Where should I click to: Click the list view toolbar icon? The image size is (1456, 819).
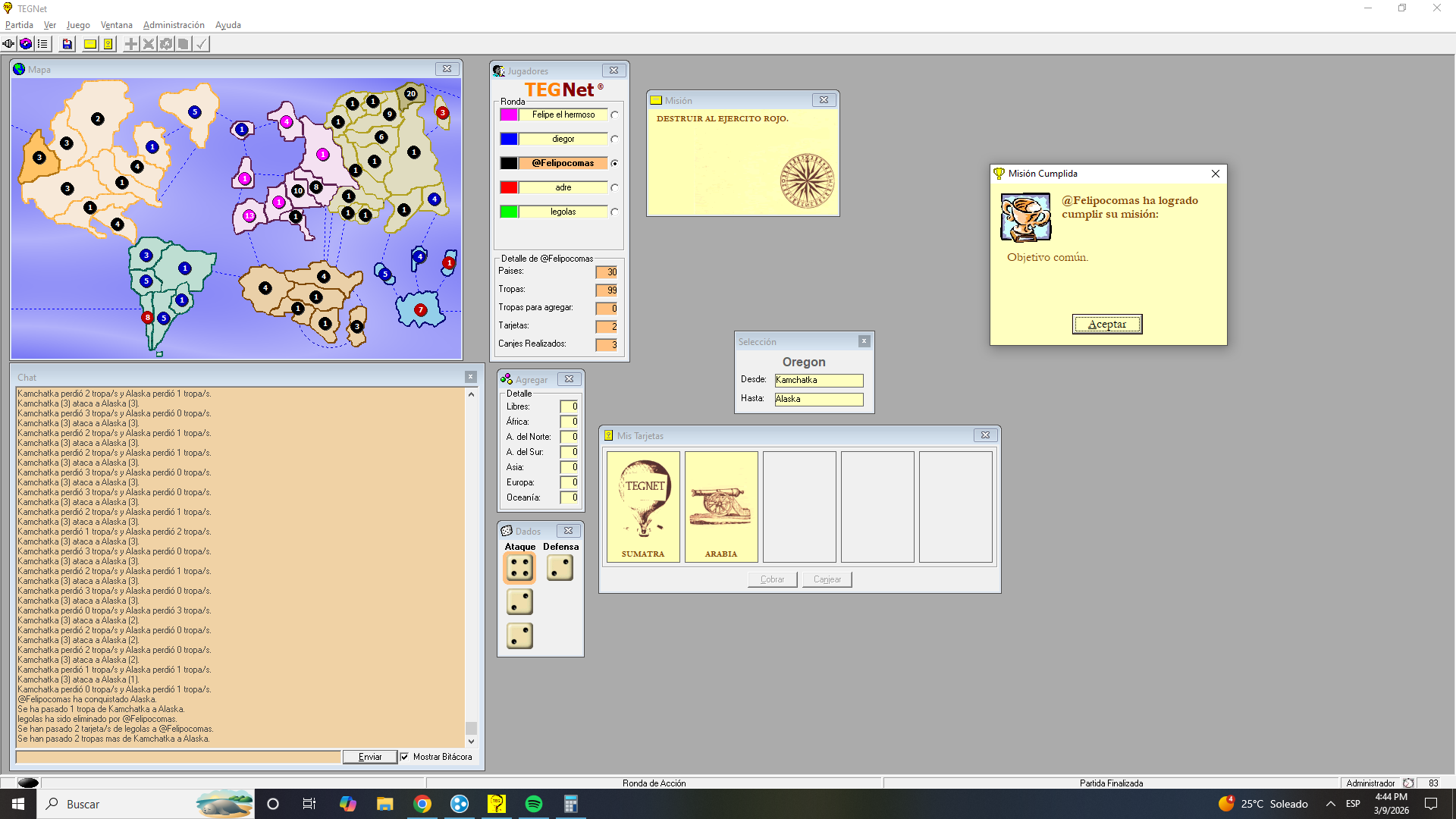pos(42,44)
